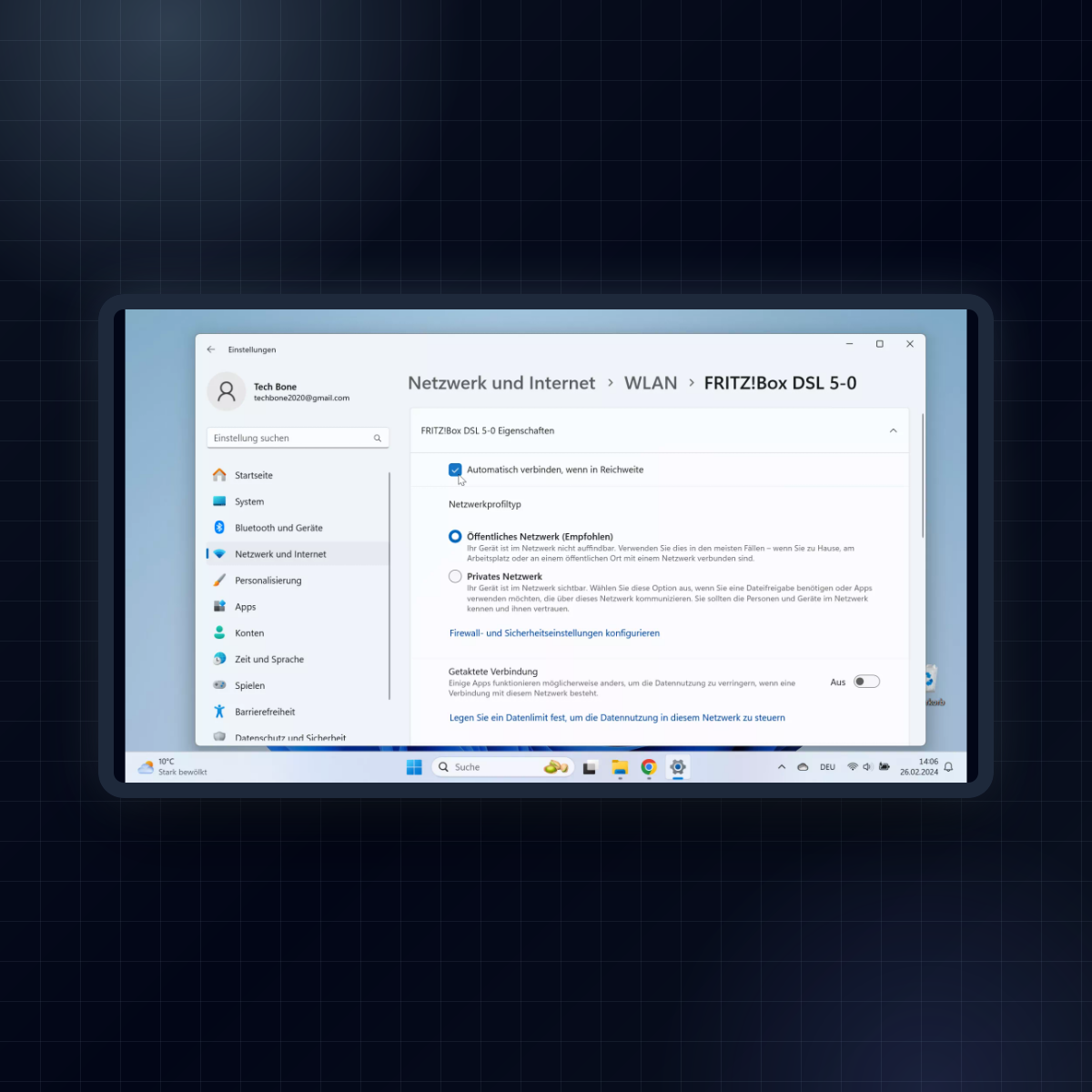Click the Settings gear taskbar icon
This screenshot has height=1092, width=1092.
tap(678, 767)
